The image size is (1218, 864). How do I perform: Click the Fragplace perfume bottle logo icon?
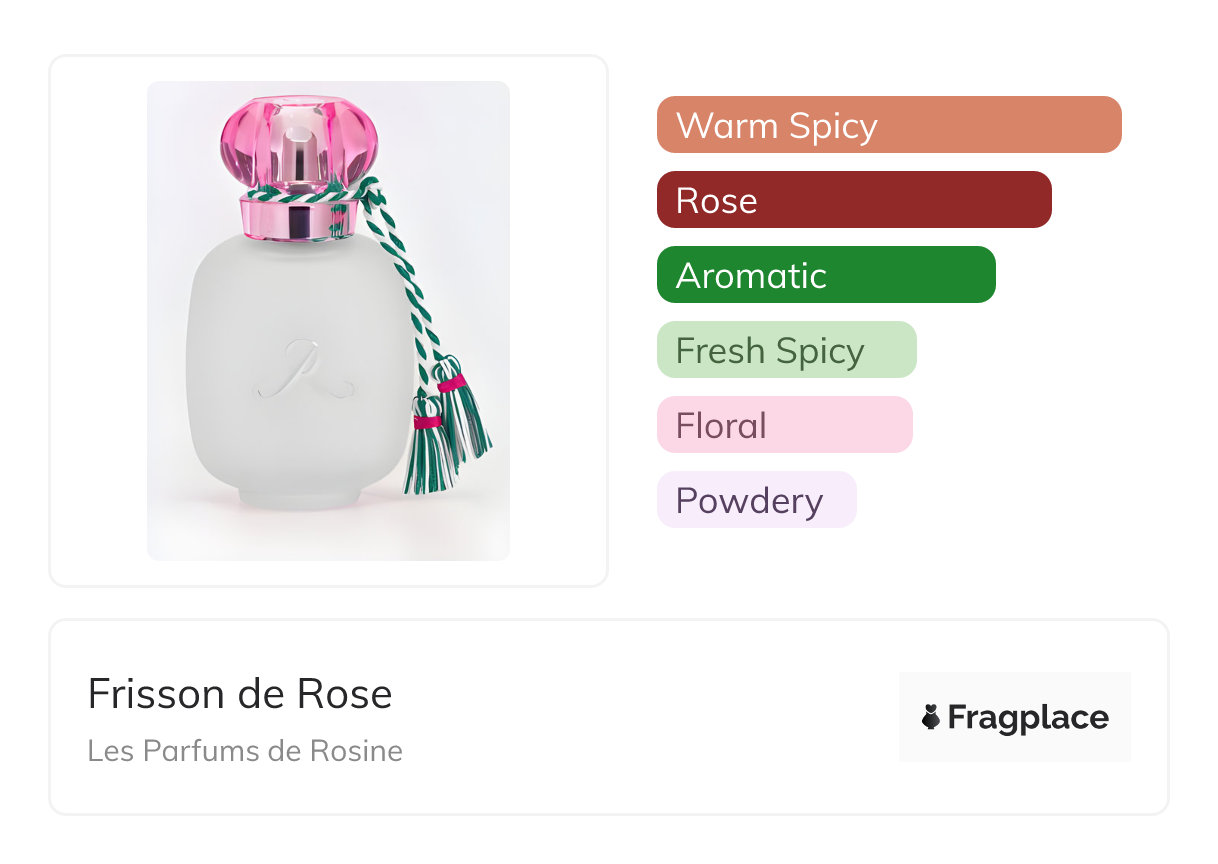(932, 717)
